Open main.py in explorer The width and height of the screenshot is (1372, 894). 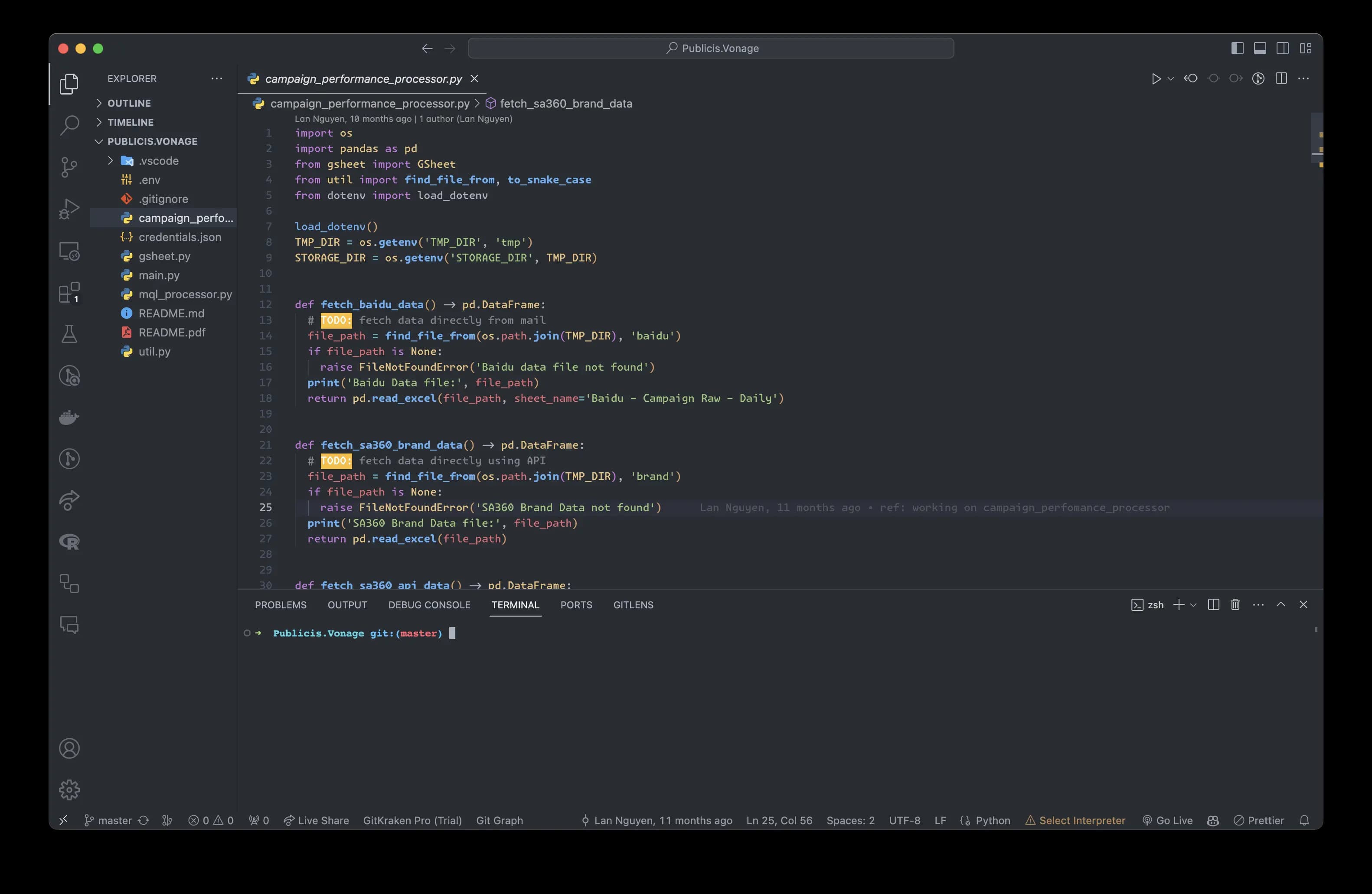coord(159,275)
